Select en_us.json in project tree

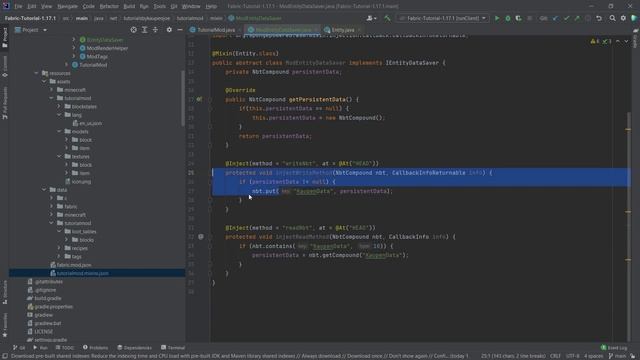(87, 123)
